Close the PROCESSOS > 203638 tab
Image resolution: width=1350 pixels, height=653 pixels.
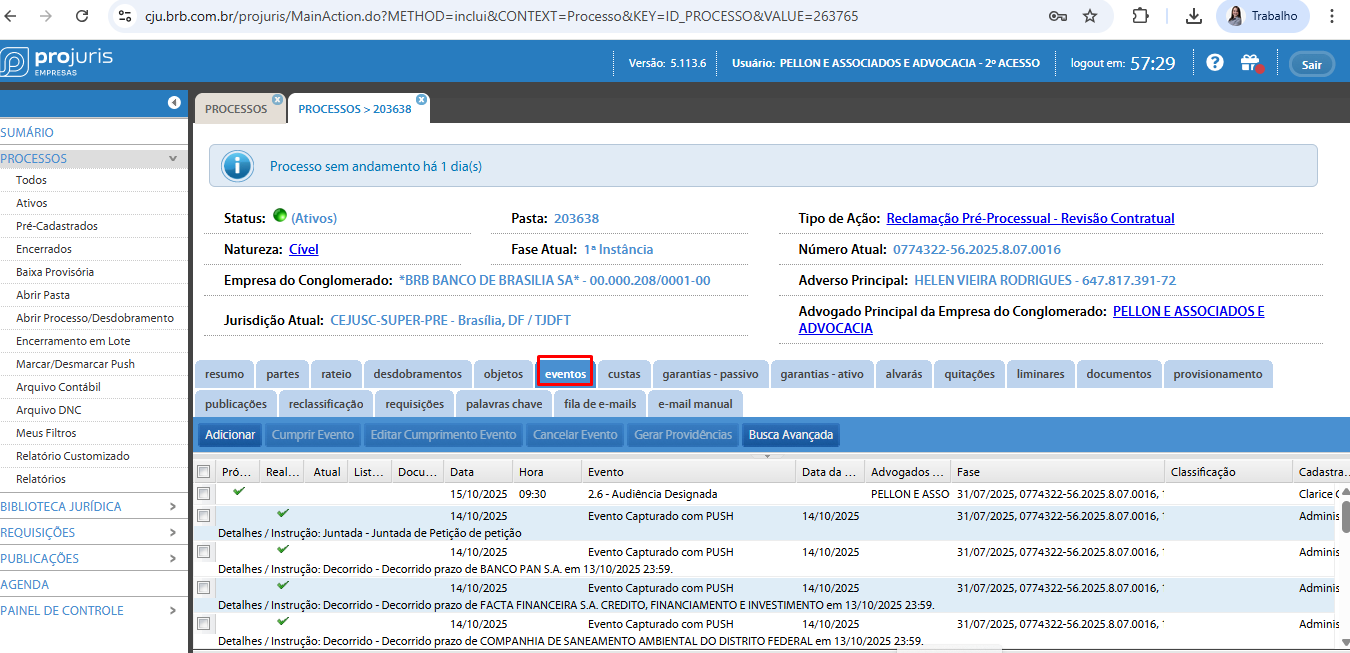(422, 100)
